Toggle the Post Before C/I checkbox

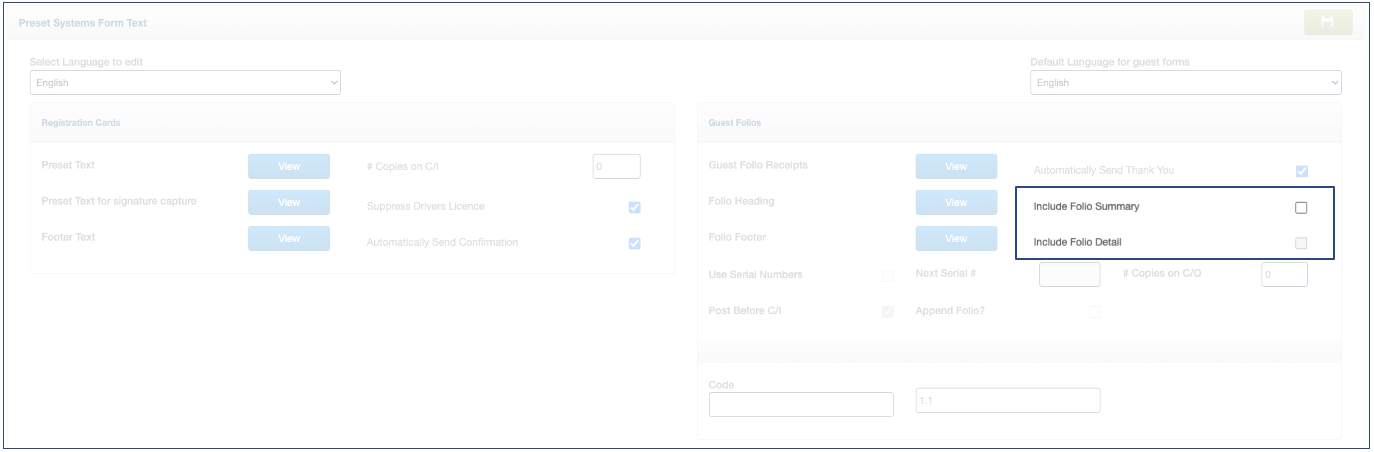[888, 312]
